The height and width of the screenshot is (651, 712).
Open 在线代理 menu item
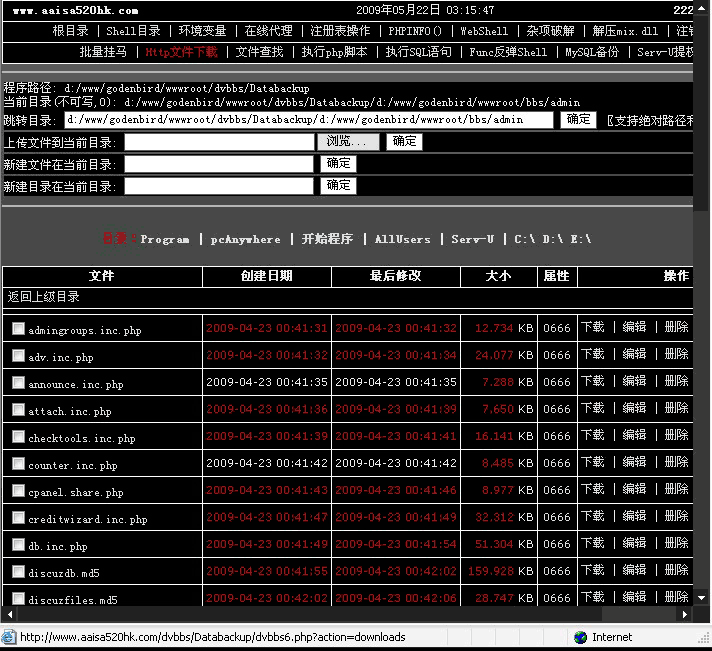[x=268, y=31]
